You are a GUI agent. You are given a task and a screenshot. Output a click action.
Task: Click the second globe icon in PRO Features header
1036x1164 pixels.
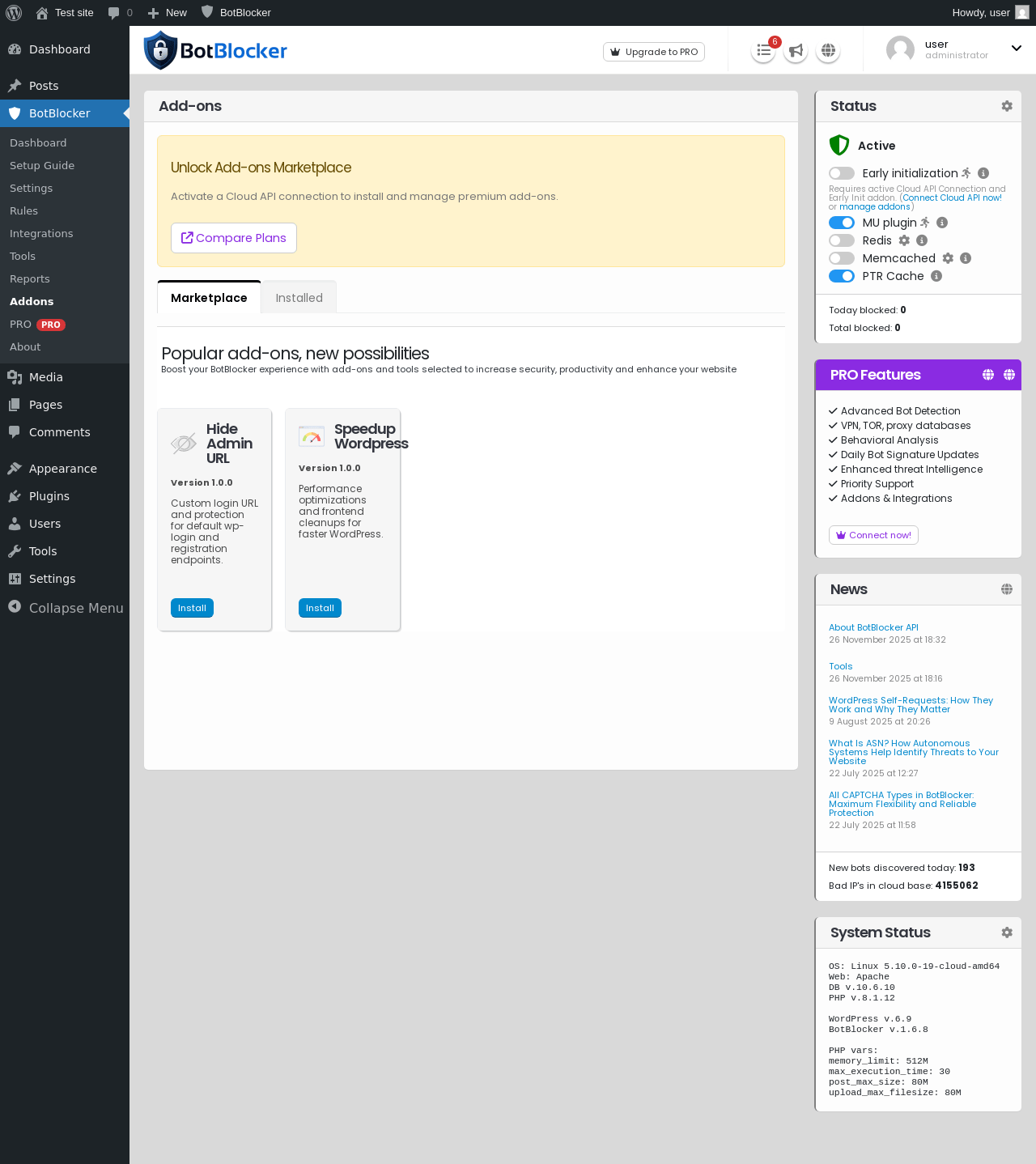[x=1009, y=375]
